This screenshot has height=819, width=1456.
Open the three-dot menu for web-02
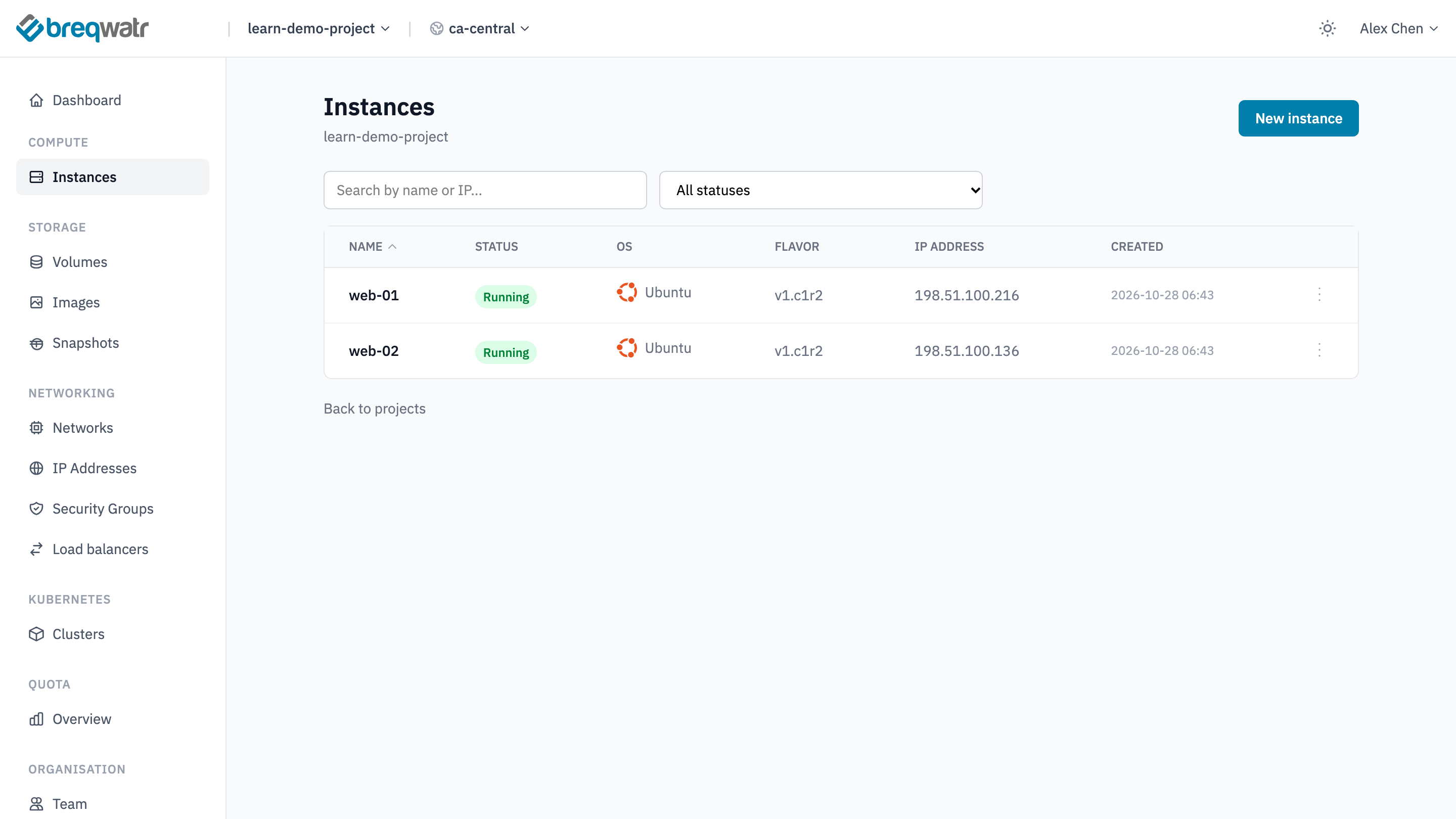[x=1319, y=350]
